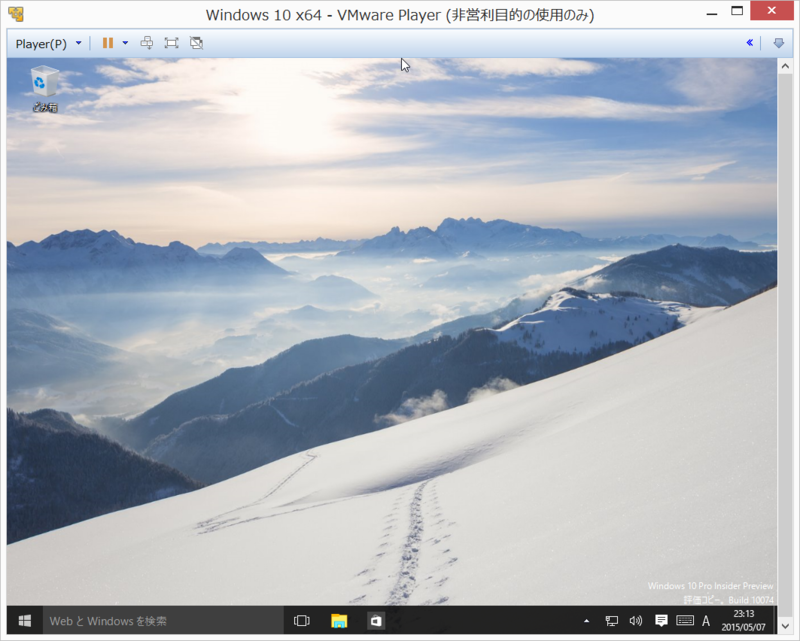
Task: Click the vertical scrollbar up arrow
Action: pyautogui.click(x=785, y=65)
